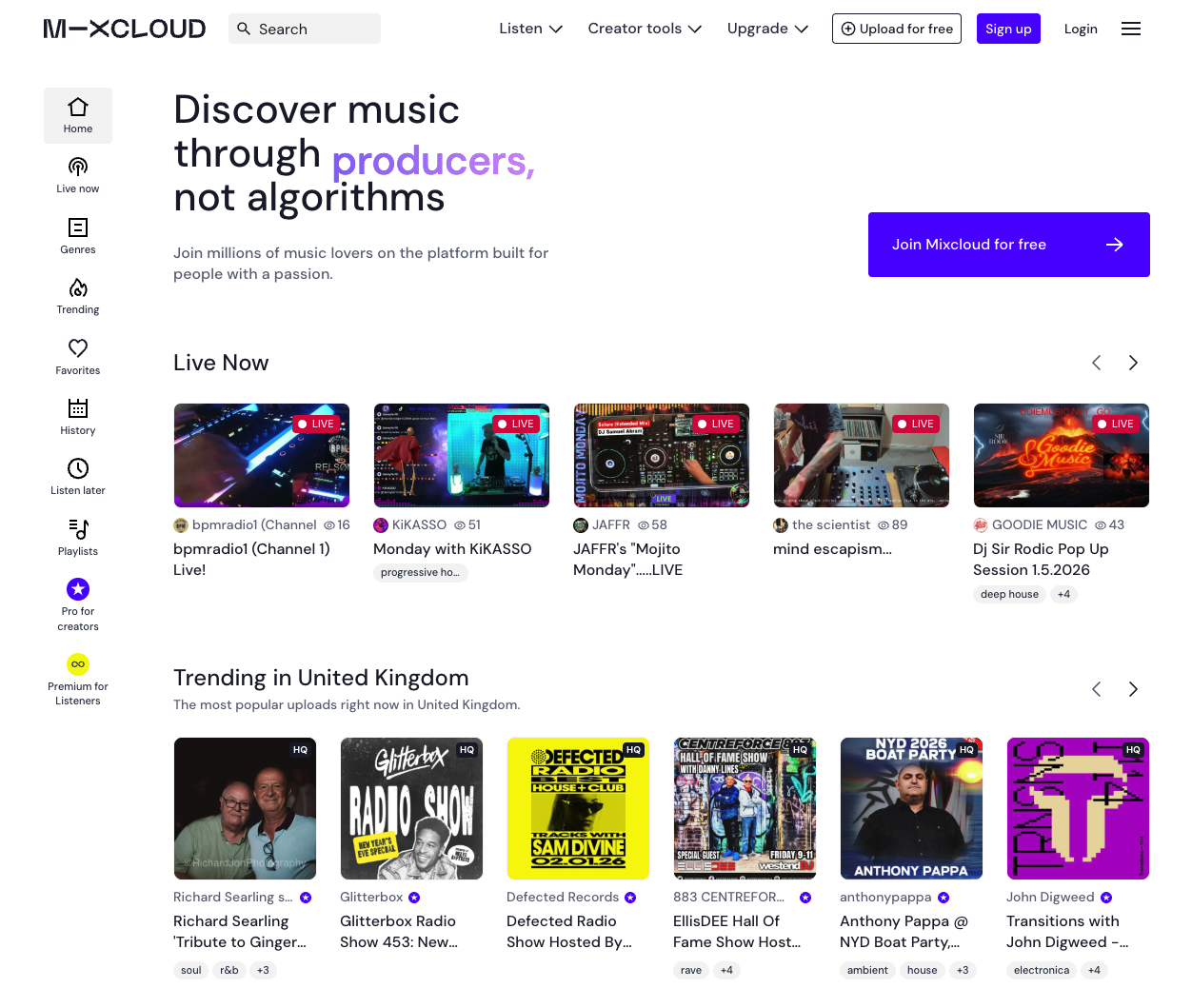Open the GOODIE MUSIC live stream thumbnail
1192x1008 pixels.
click(1061, 455)
